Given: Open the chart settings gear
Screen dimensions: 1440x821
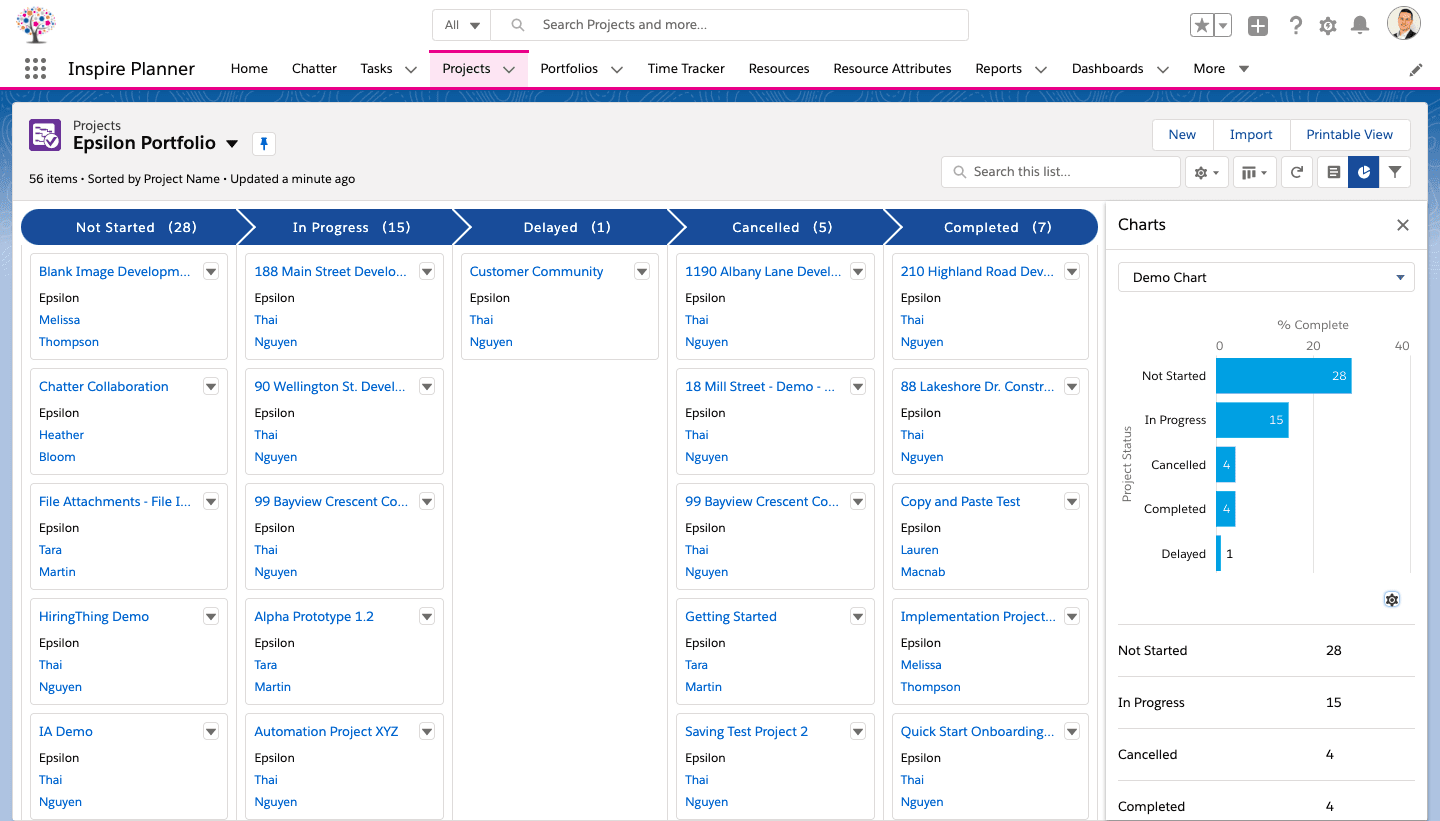Looking at the screenshot, I should [x=1392, y=600].
